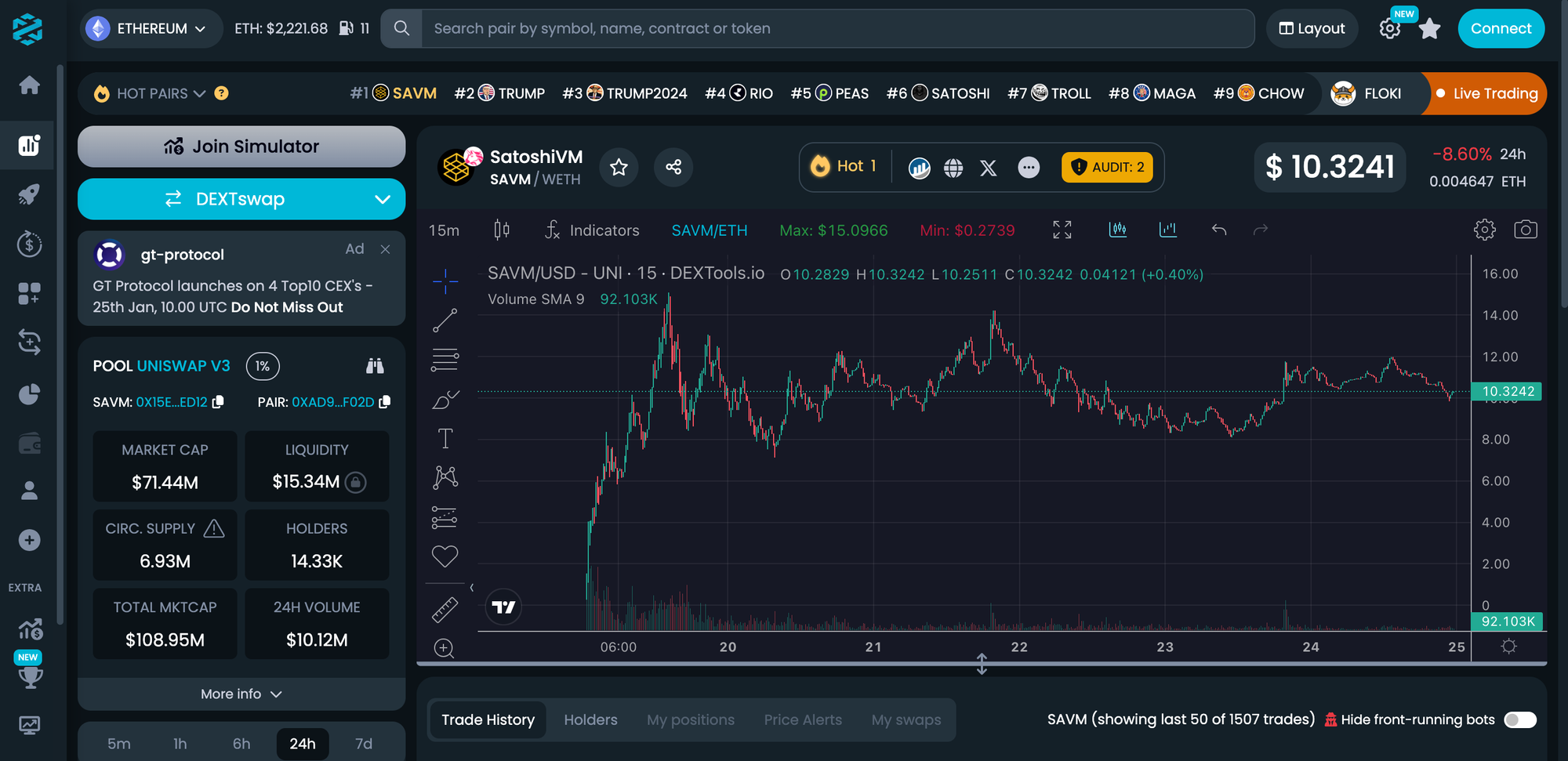Share the SatoshiVM pair
The width and height of the screenshot is (1568, 761).
click(x=673, y=167)
